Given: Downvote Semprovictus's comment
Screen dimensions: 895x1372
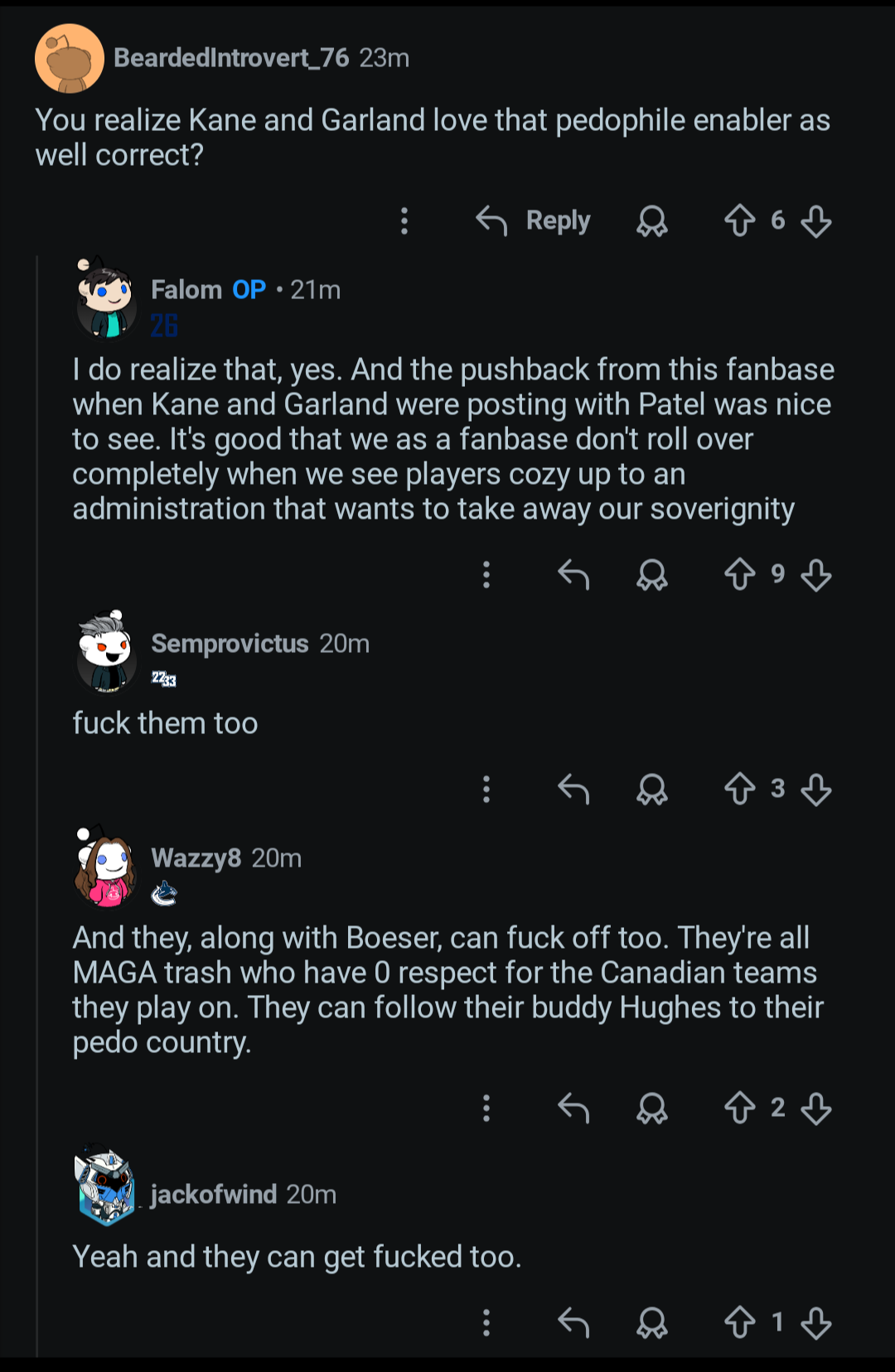Looking at the screenshot, I should 816,789.
